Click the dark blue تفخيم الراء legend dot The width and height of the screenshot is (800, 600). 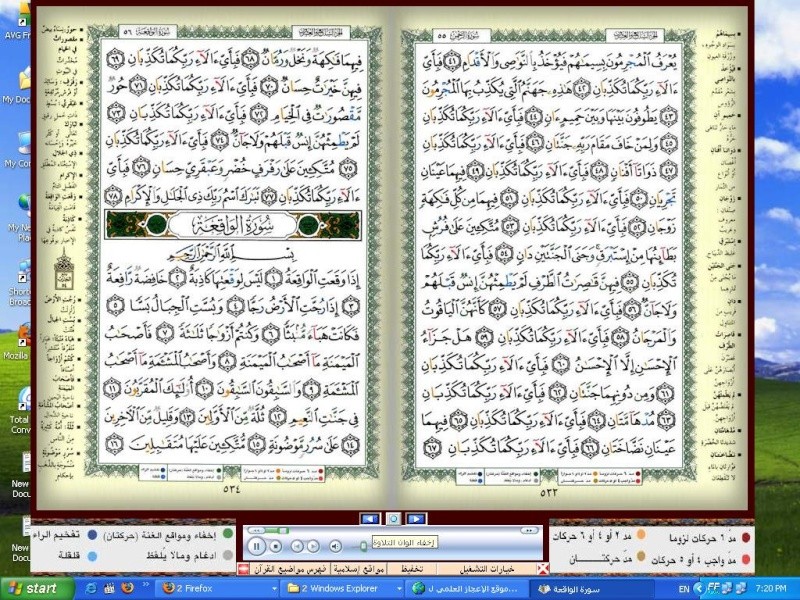(92, 535)
